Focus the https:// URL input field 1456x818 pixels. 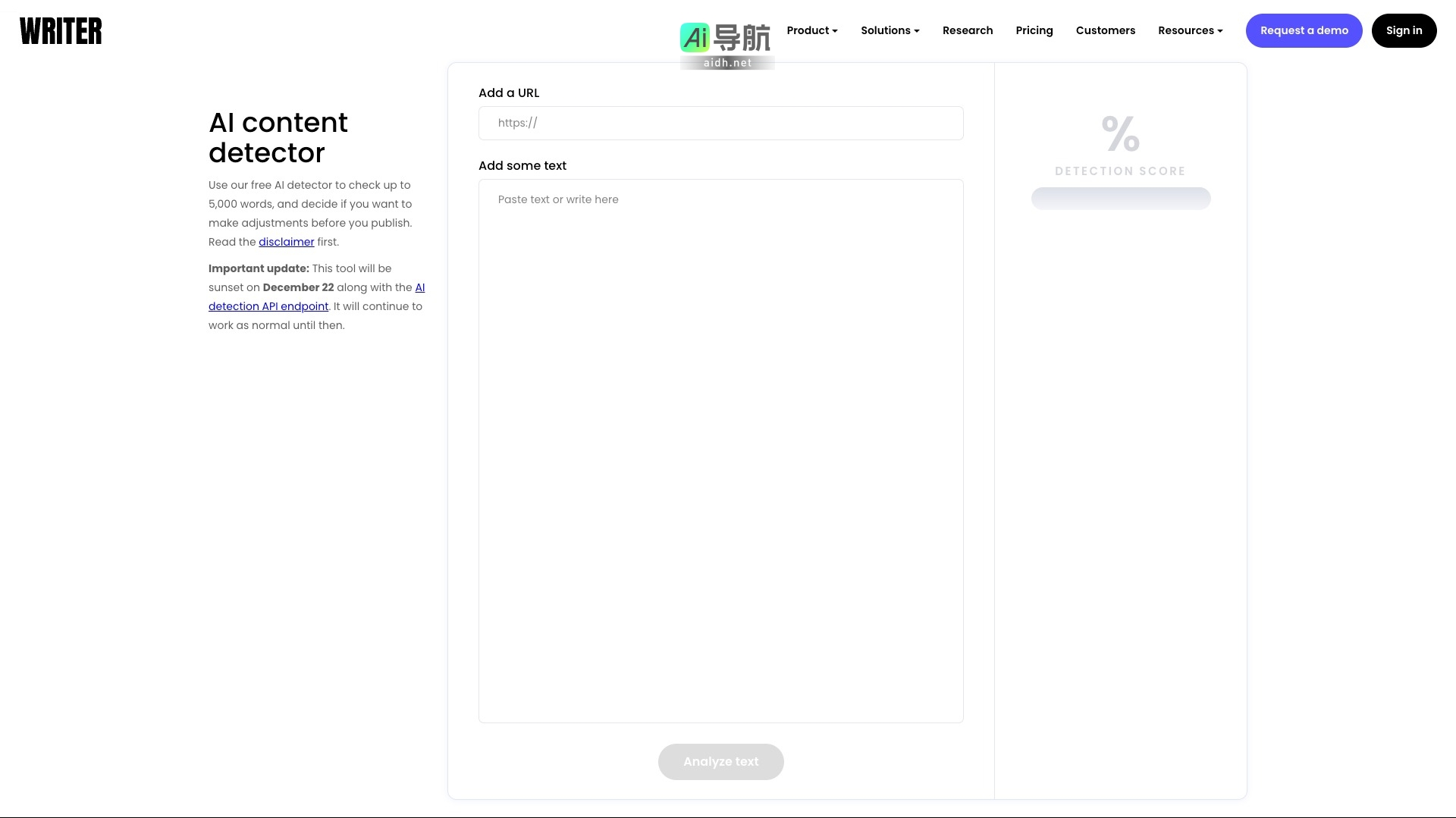(x=720, y=123)
